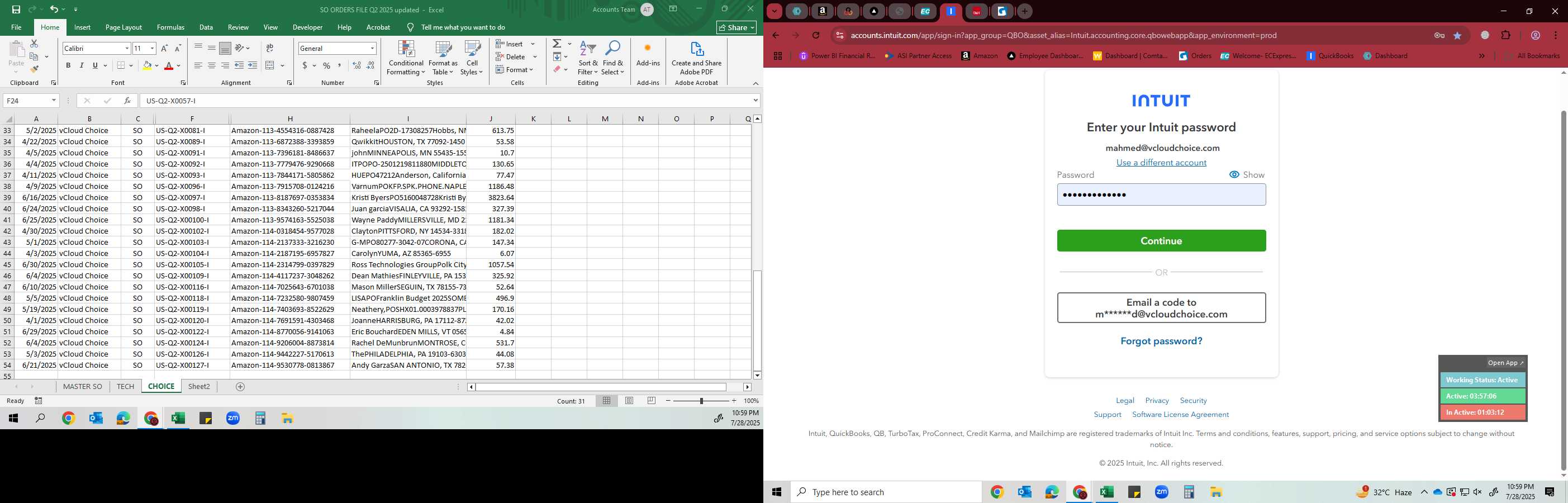
Task: Reload the Intuit sign-in page
Action: pyautogui.click(x=816, y=35)
